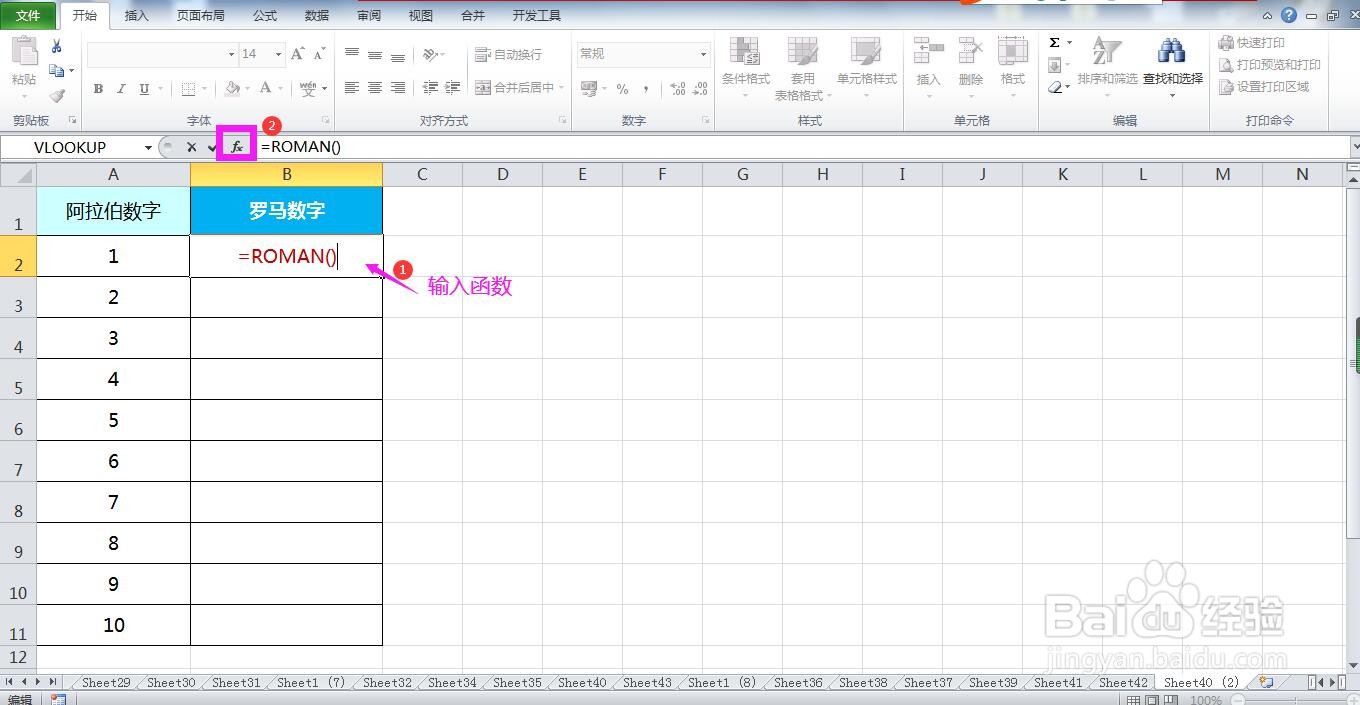Open the 文件 File tab

pos(28,15)
